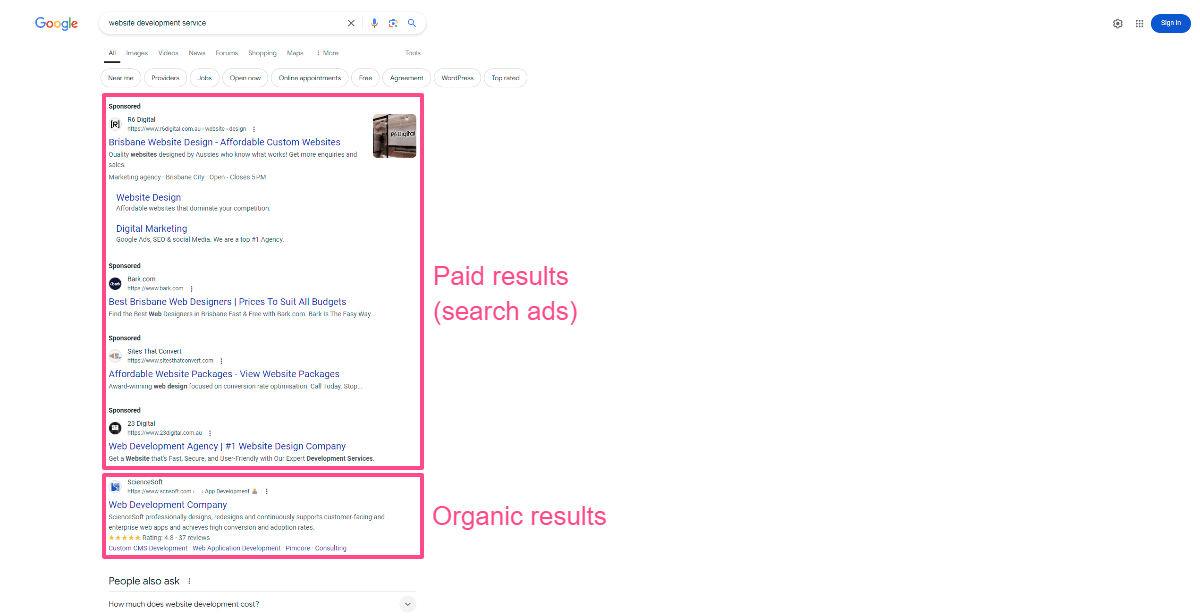
Task: Start voice search with the microphone icon
Action: pos(375,23)
